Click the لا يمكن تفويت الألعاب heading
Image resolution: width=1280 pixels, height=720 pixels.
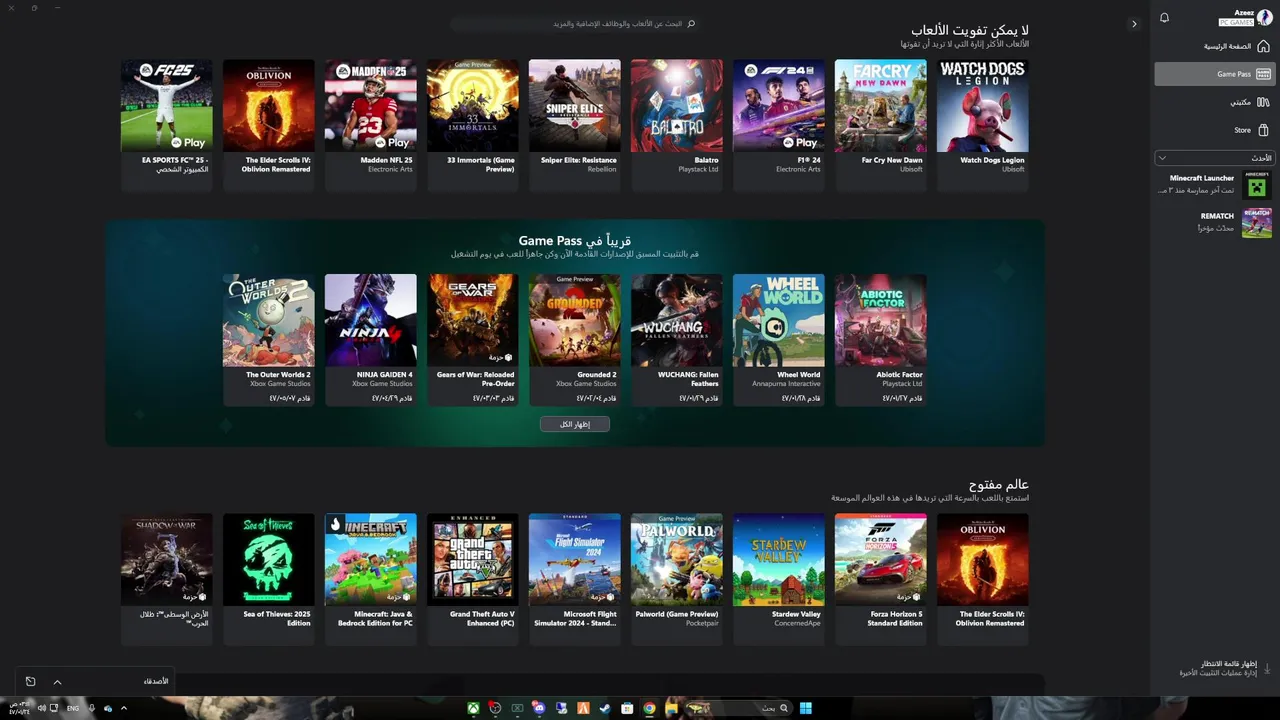[970, 30]
